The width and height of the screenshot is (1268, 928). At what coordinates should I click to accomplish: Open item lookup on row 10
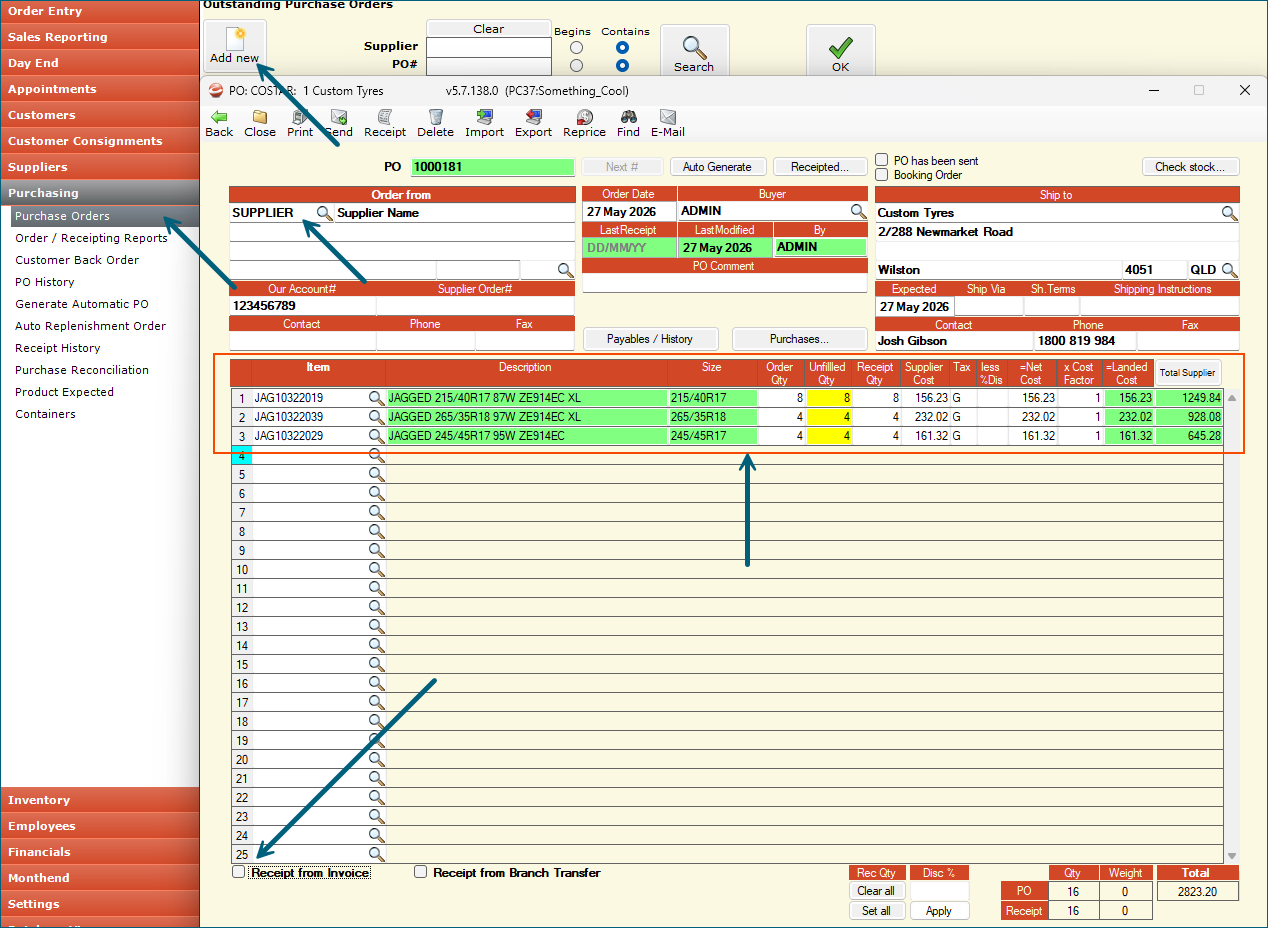pos(376,569)
